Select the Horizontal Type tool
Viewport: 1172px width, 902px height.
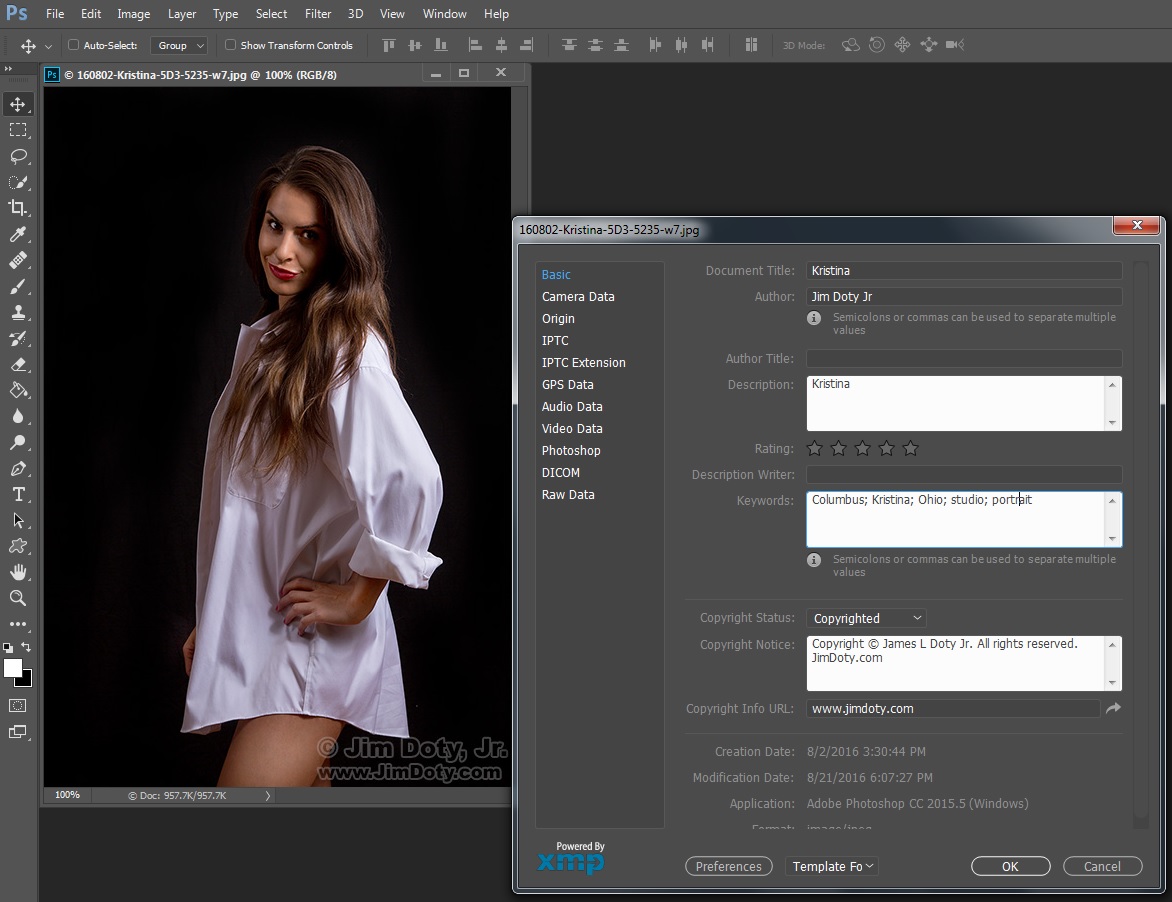tap(18, 494)
